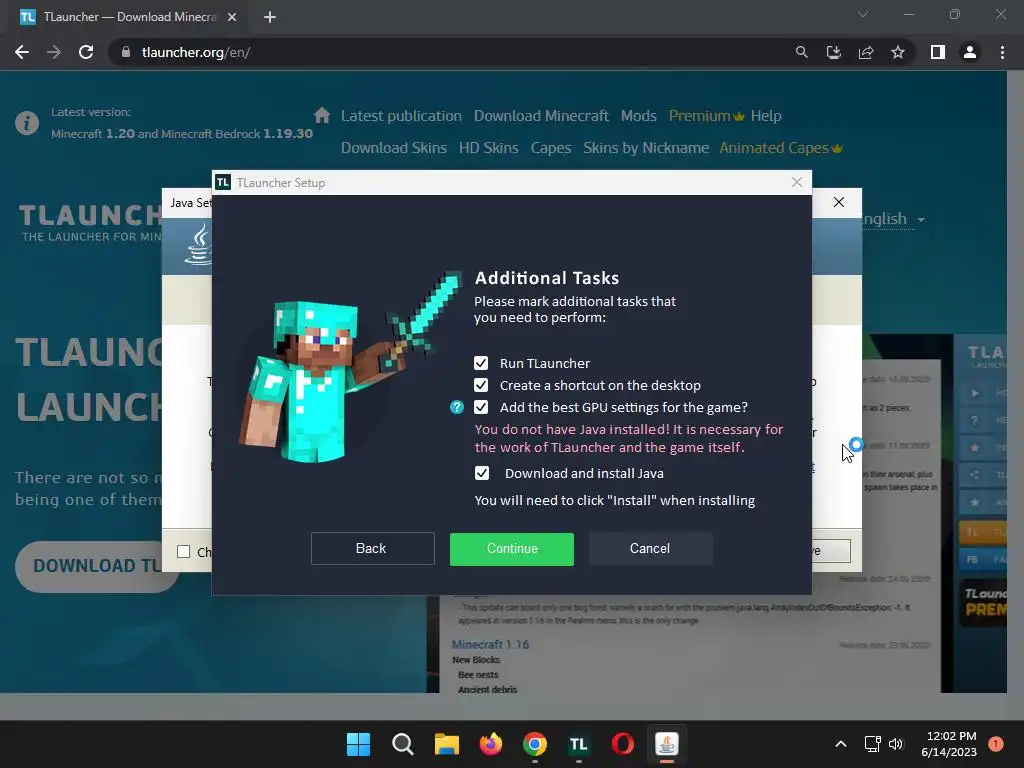
Task: Reload the tlauncher.org page
Action: point(86,52)
